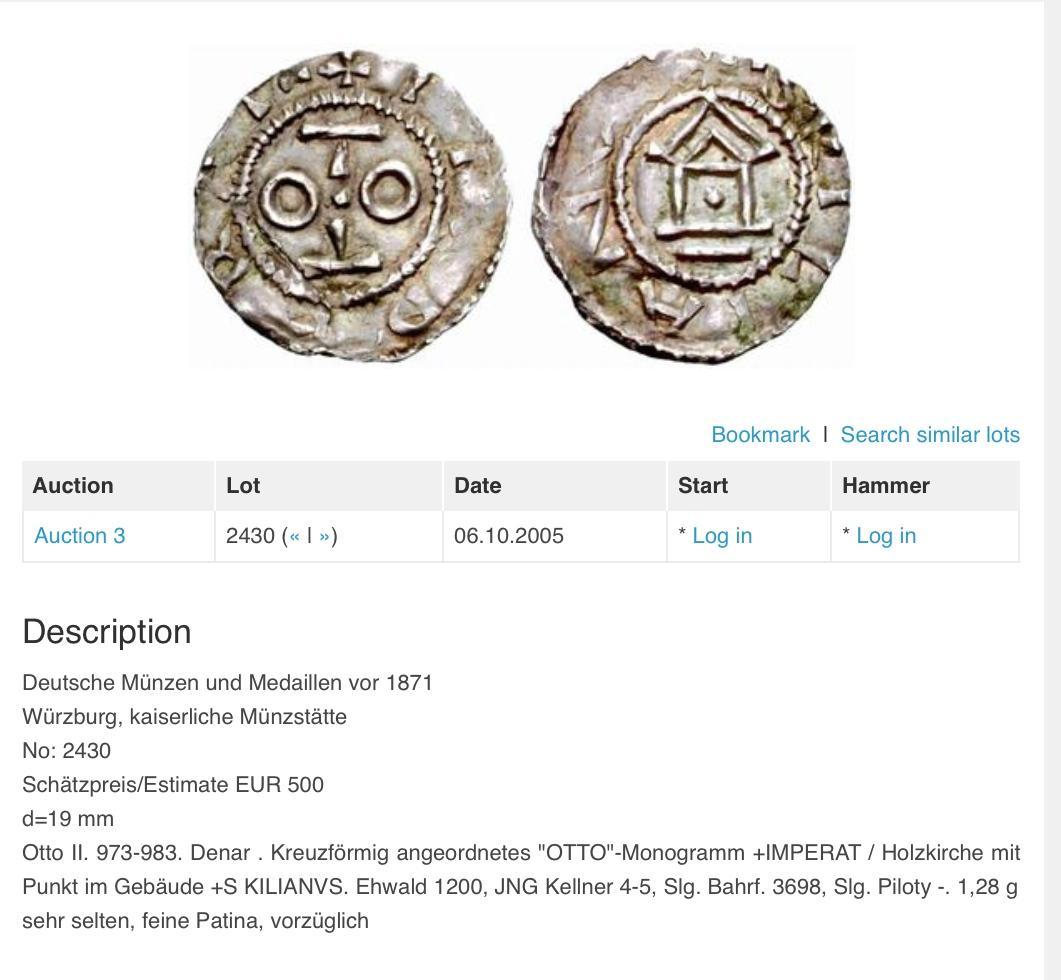Viewport: 1061px width, 980px height.
Task: Click the Start column header
Action: click(x=703, y=486)
